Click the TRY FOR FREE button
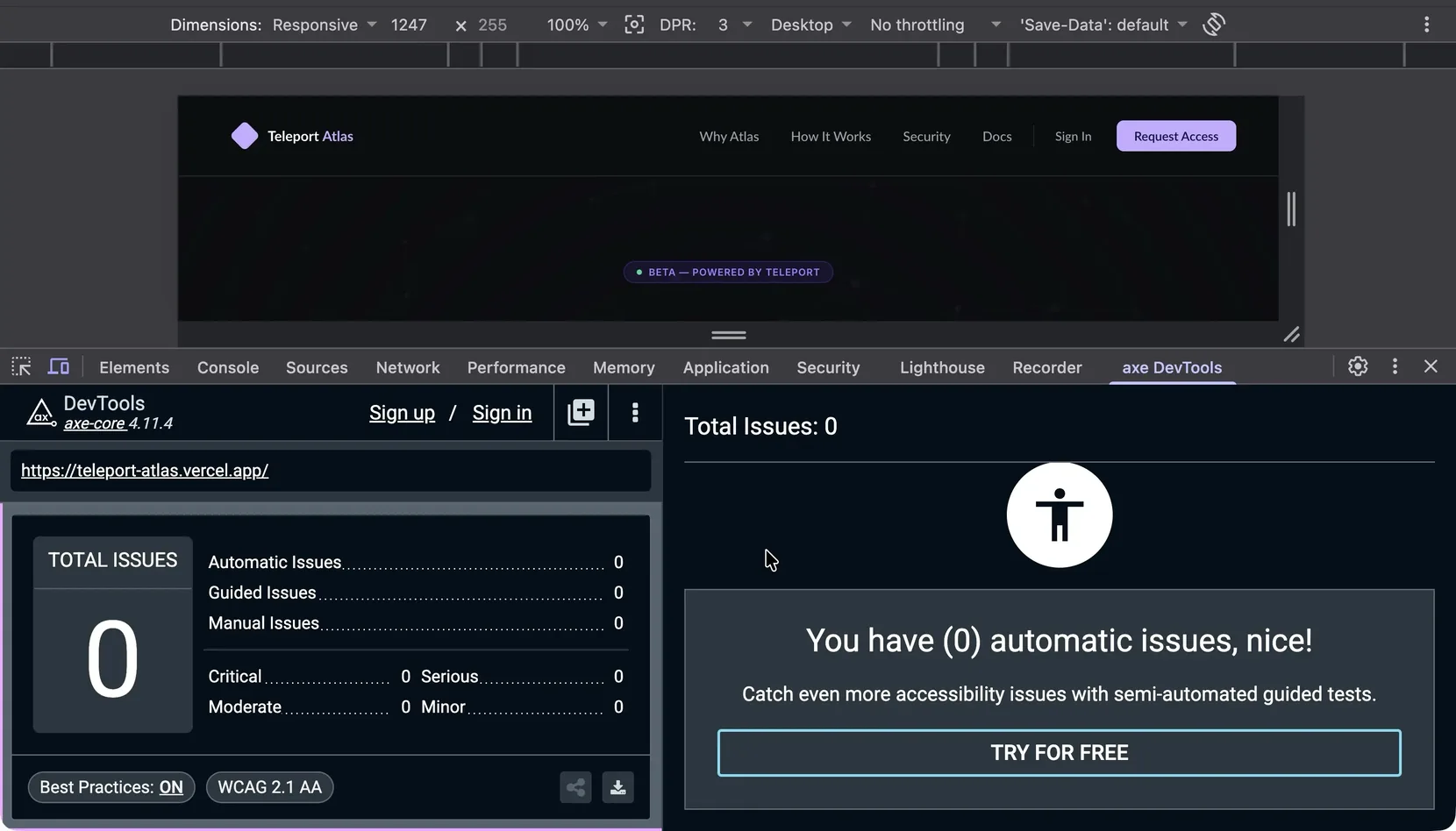Image resolution: width=1456 pixels, height=831 pixels. click(x=1060, y=753)
